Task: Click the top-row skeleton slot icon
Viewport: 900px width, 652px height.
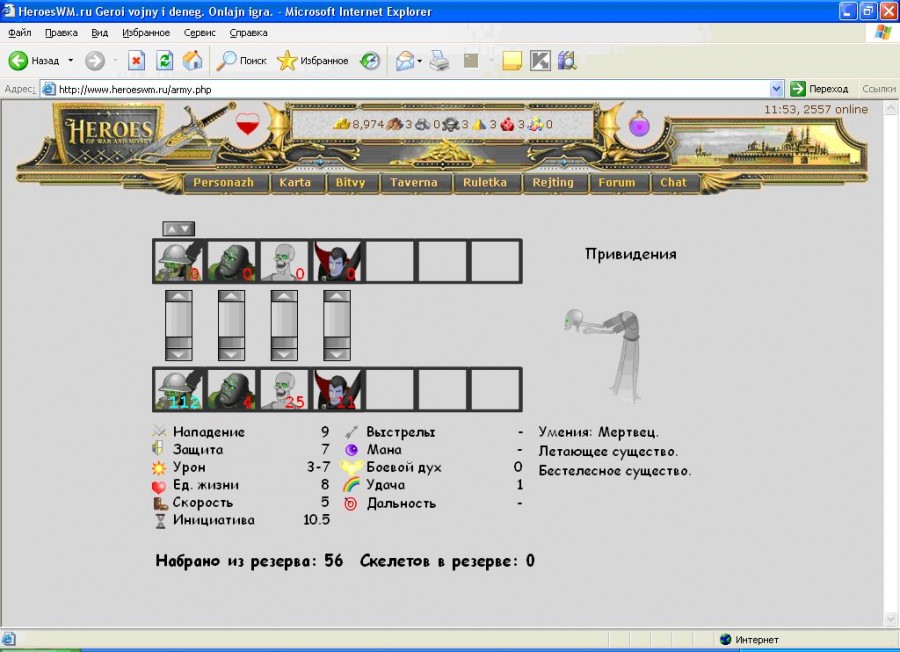Action: [x=179, y=261]
